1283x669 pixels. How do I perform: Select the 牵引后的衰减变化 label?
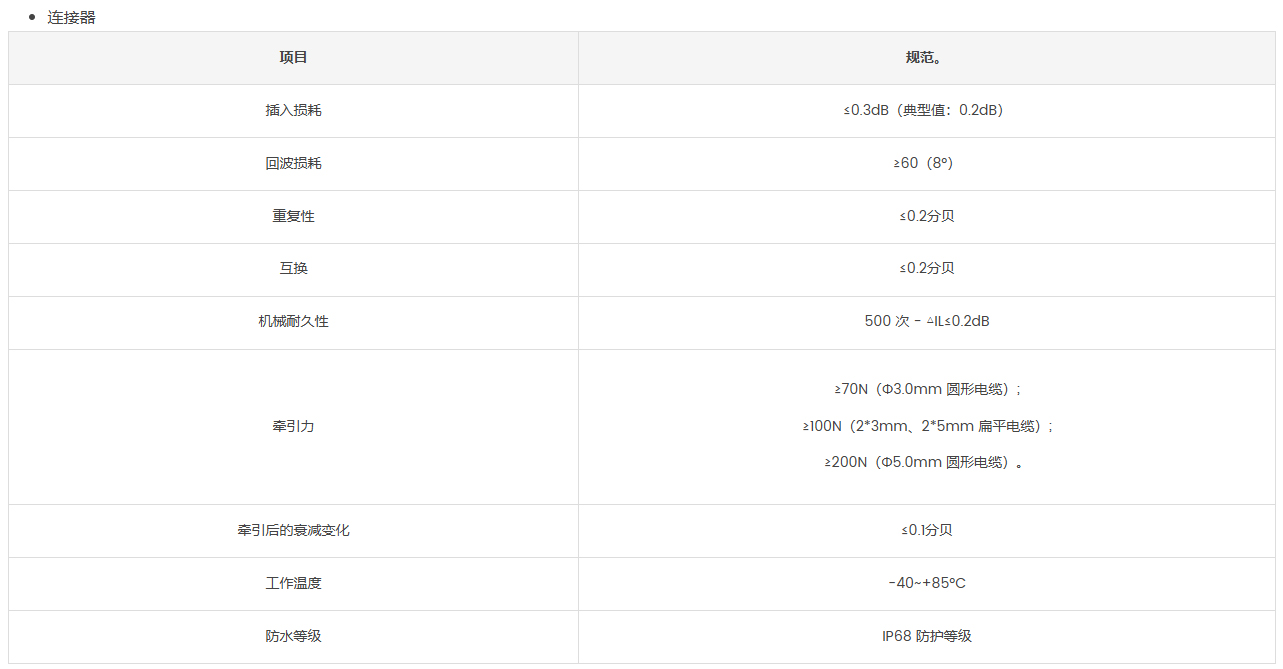coord(293,531)
